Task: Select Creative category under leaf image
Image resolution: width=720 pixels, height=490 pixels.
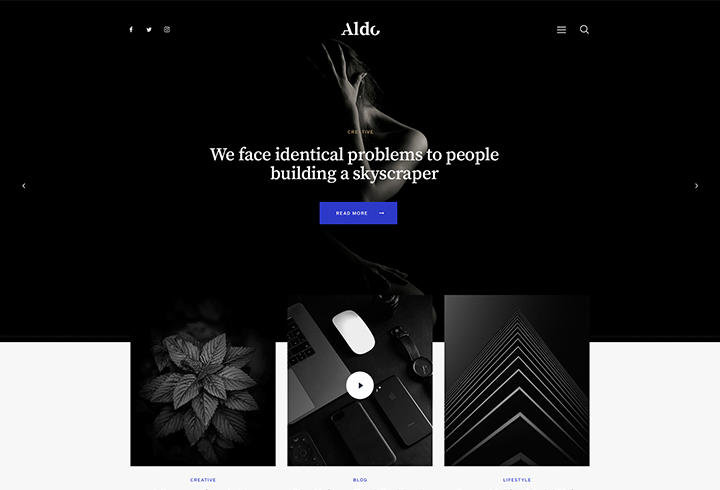Action: [203, 480]
